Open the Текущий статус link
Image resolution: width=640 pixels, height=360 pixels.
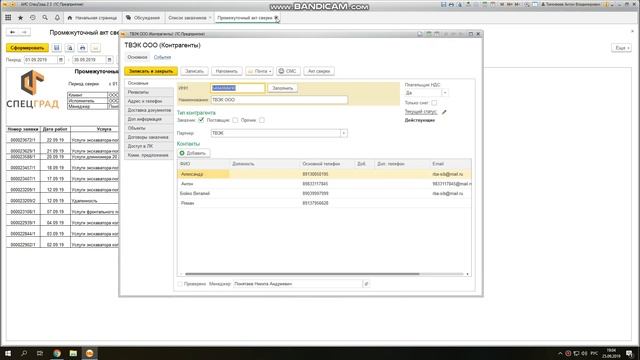(421, 111)
